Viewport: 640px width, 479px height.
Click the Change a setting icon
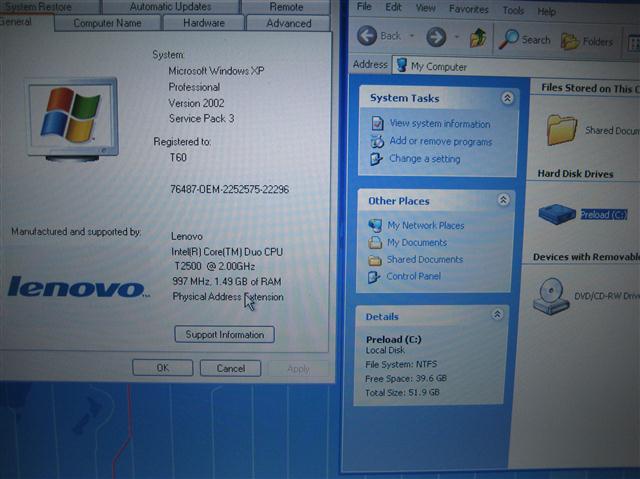click(x=376, y=159)
